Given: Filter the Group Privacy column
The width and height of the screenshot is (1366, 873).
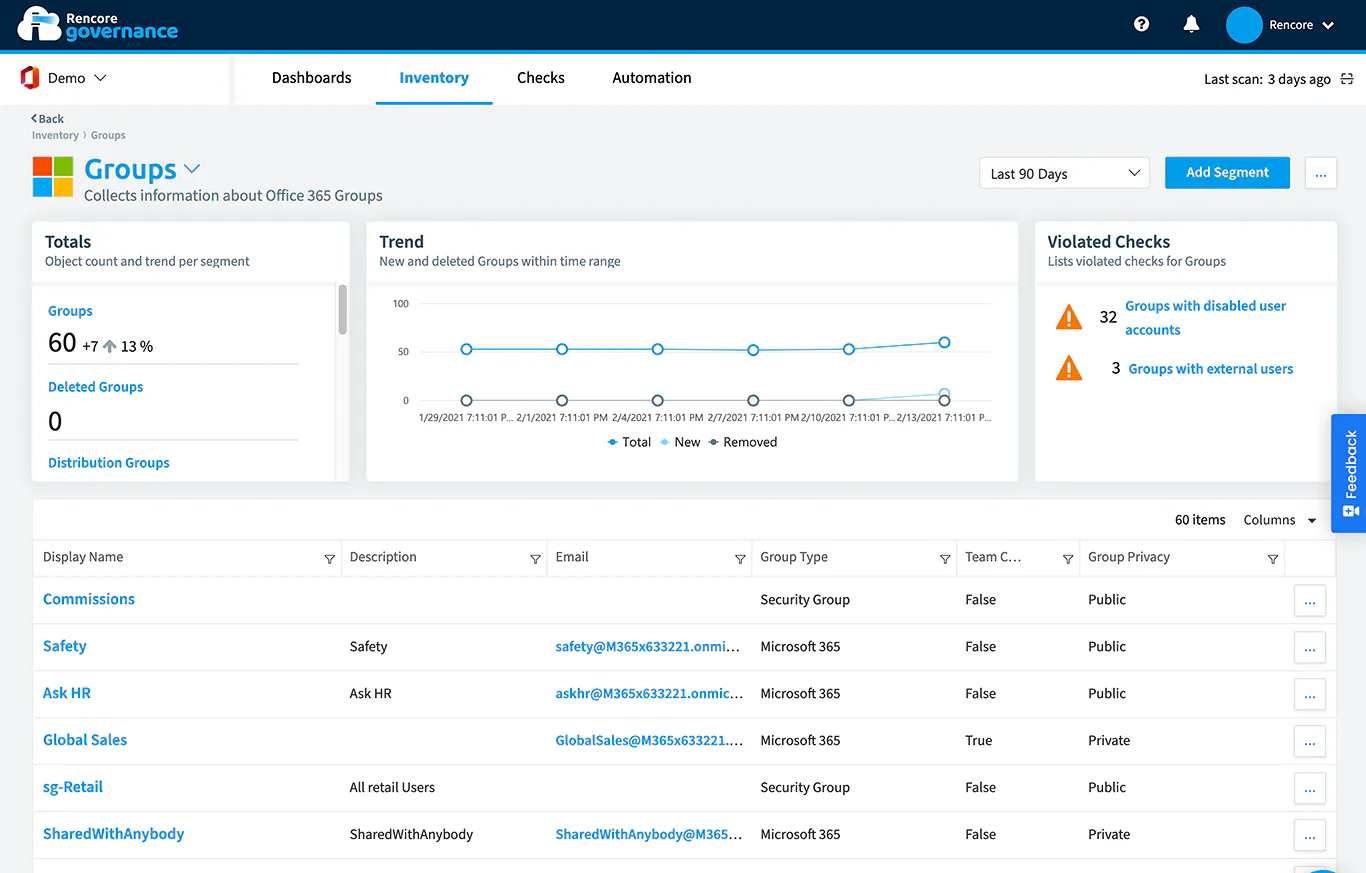Looking at the screenshot, I should (1273, 559).
